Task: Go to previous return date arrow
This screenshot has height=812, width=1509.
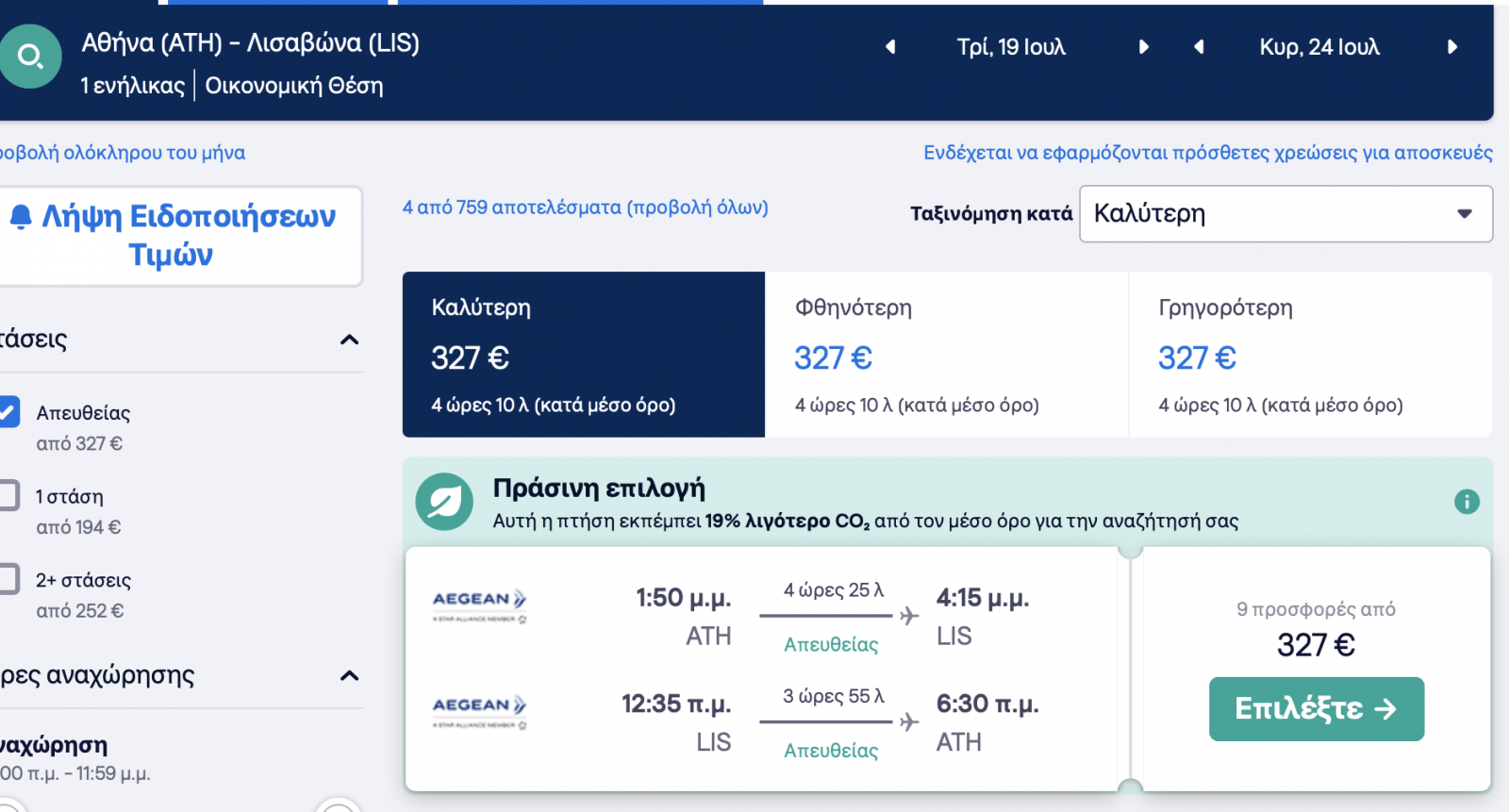Action: pos(1199,47)
